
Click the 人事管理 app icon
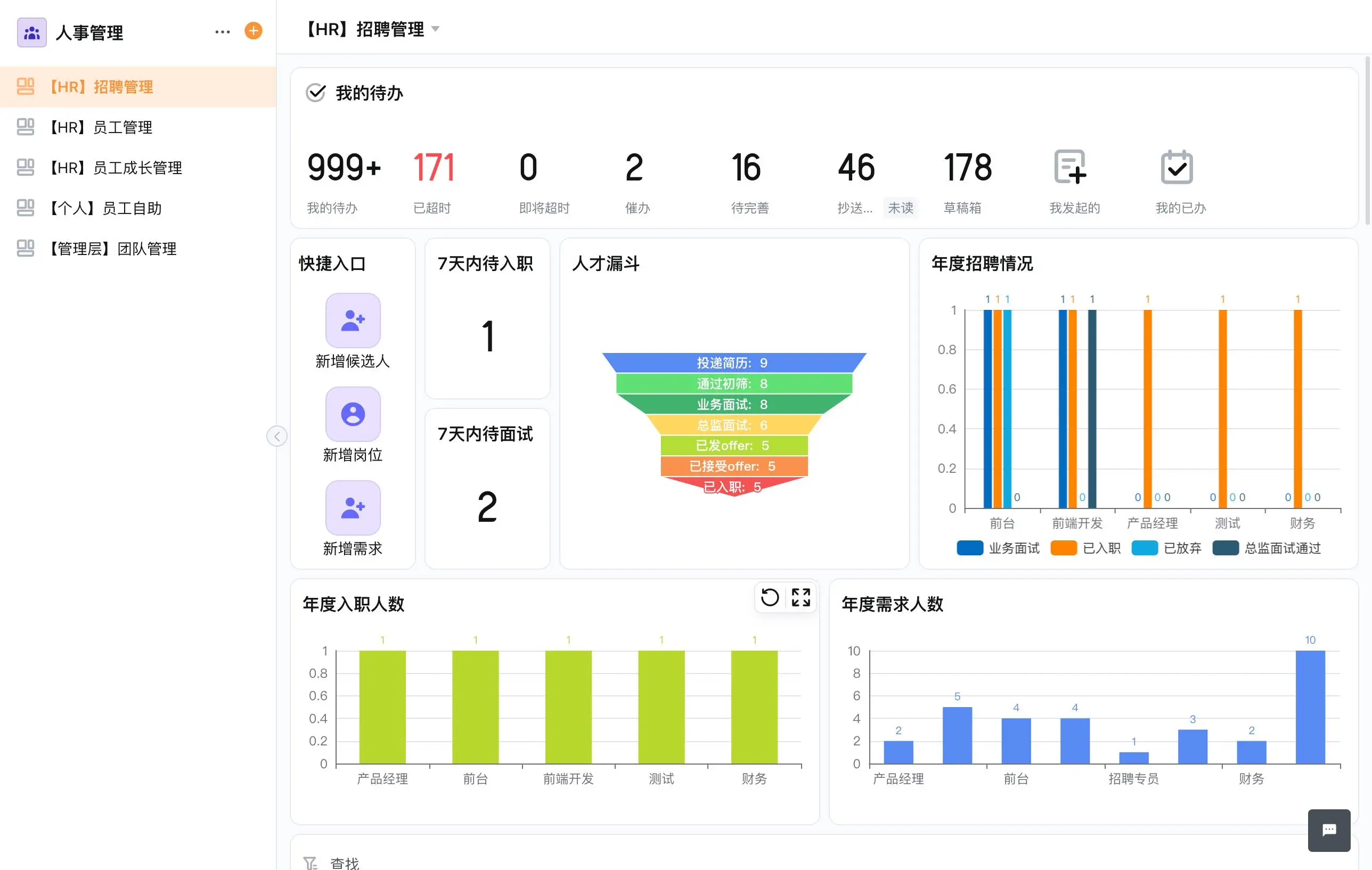pos(32,32)
